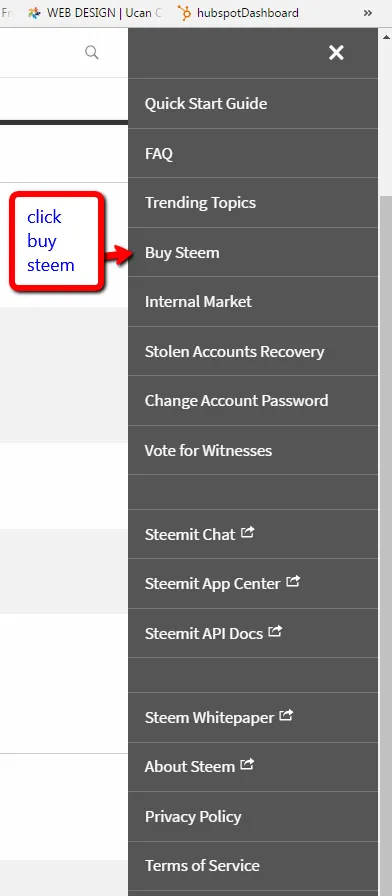392x896 pixels.
Task: Click the hubspotDashboard bookmark icon
Action: (184, 13)
